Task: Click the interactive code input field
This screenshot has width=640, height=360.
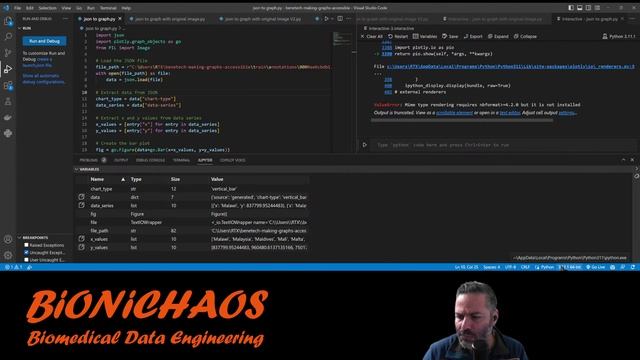Action: click(x=504, y=145)
